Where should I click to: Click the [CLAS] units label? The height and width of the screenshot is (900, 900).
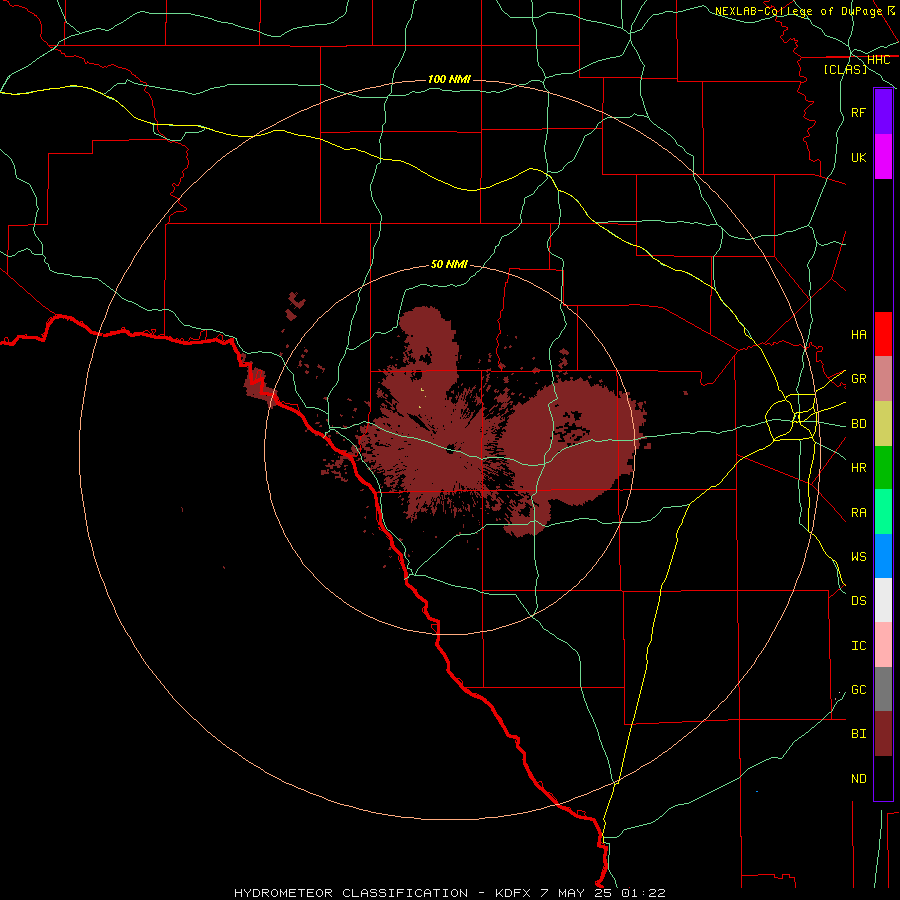pyautogui.click(x=845, y=69)
